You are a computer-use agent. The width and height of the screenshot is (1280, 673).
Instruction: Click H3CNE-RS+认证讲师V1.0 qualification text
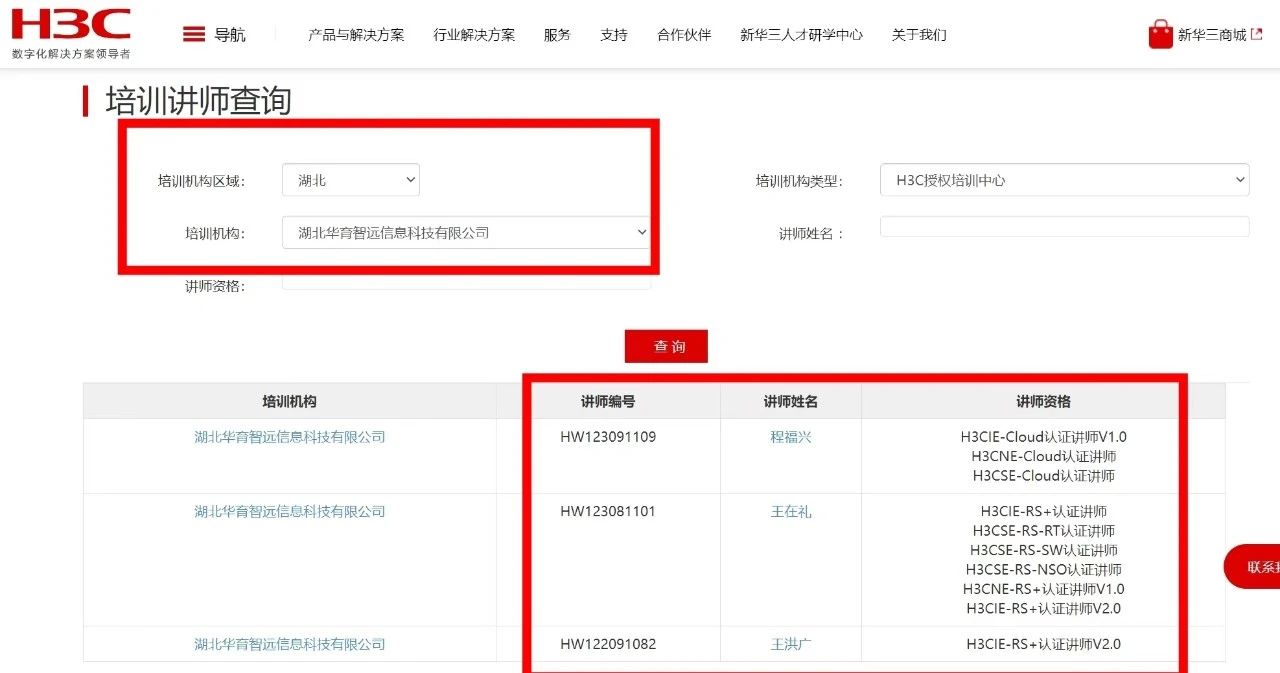click(1044, 589)
